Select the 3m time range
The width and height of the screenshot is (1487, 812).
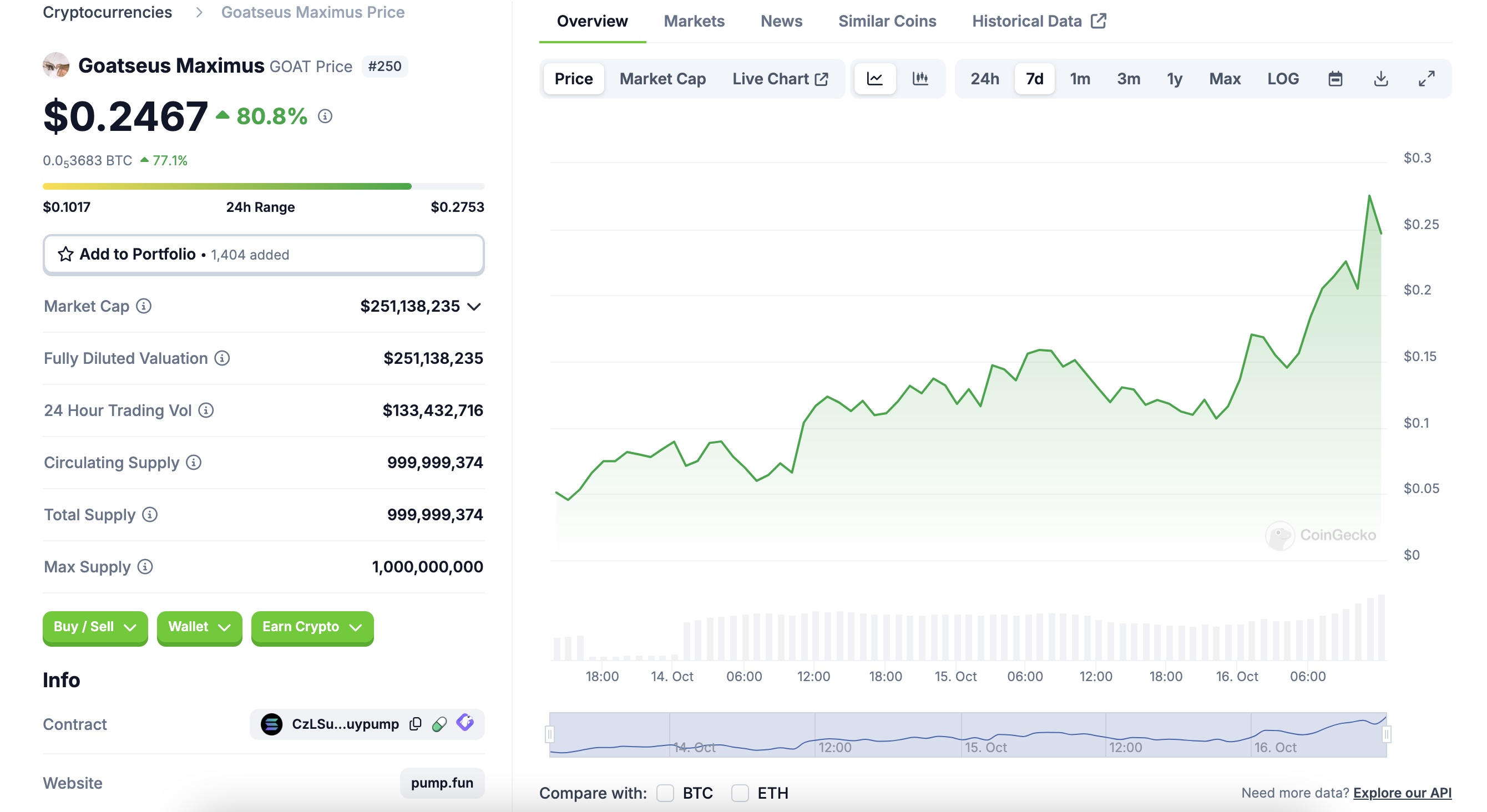(x=1129, y=79)
